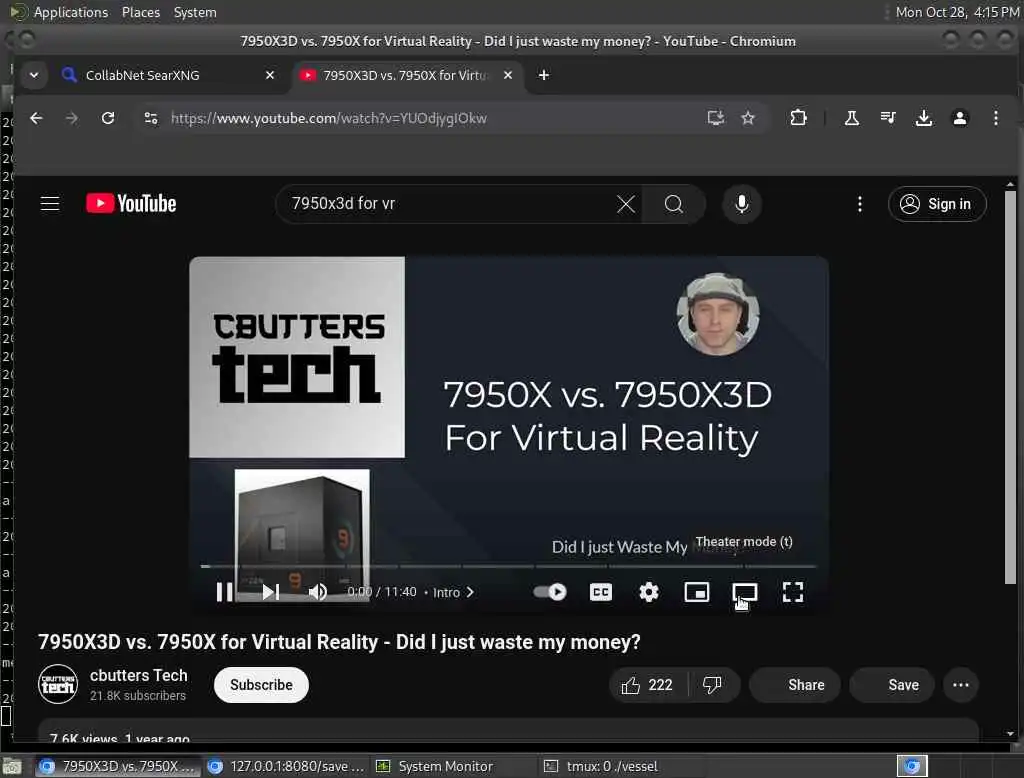Enable theater mode in the player
The image size is (1024, 778).
[744, 592]
